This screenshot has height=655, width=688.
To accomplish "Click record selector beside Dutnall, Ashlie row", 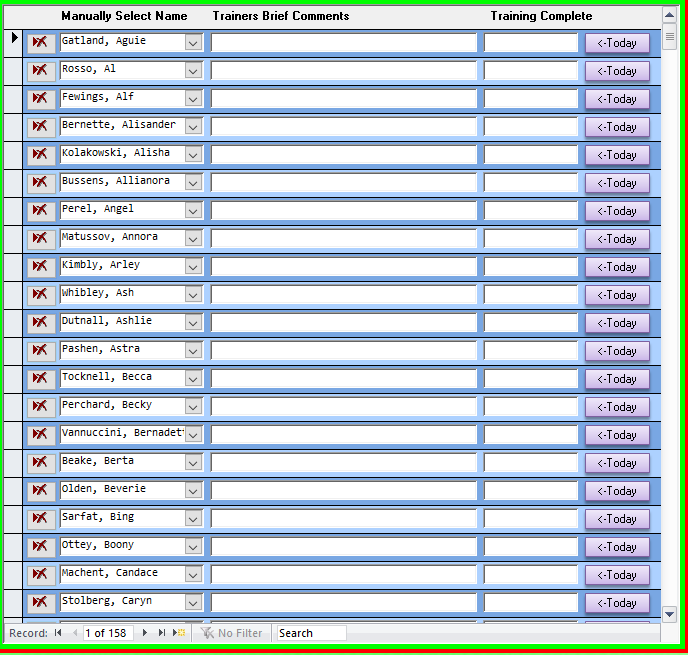I will coord(13,323).
